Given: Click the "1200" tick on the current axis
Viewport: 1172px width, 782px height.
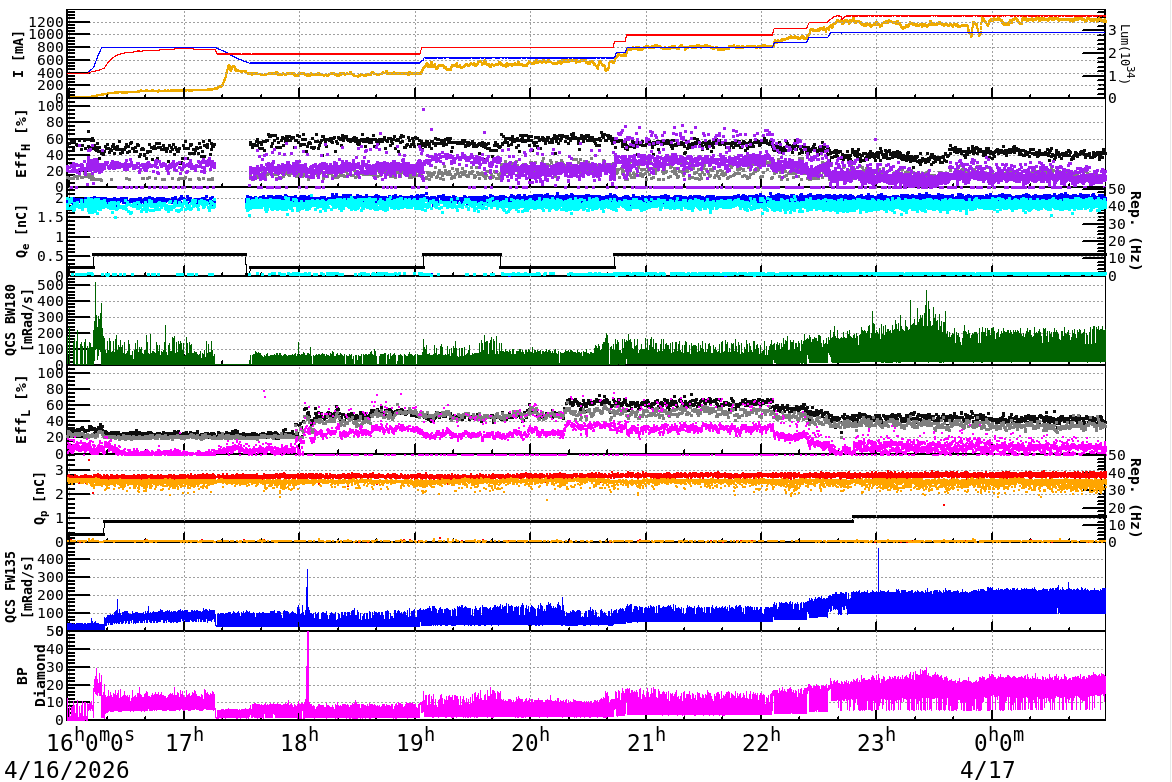Looking at the screenshot, I should (x=46, y=21).
